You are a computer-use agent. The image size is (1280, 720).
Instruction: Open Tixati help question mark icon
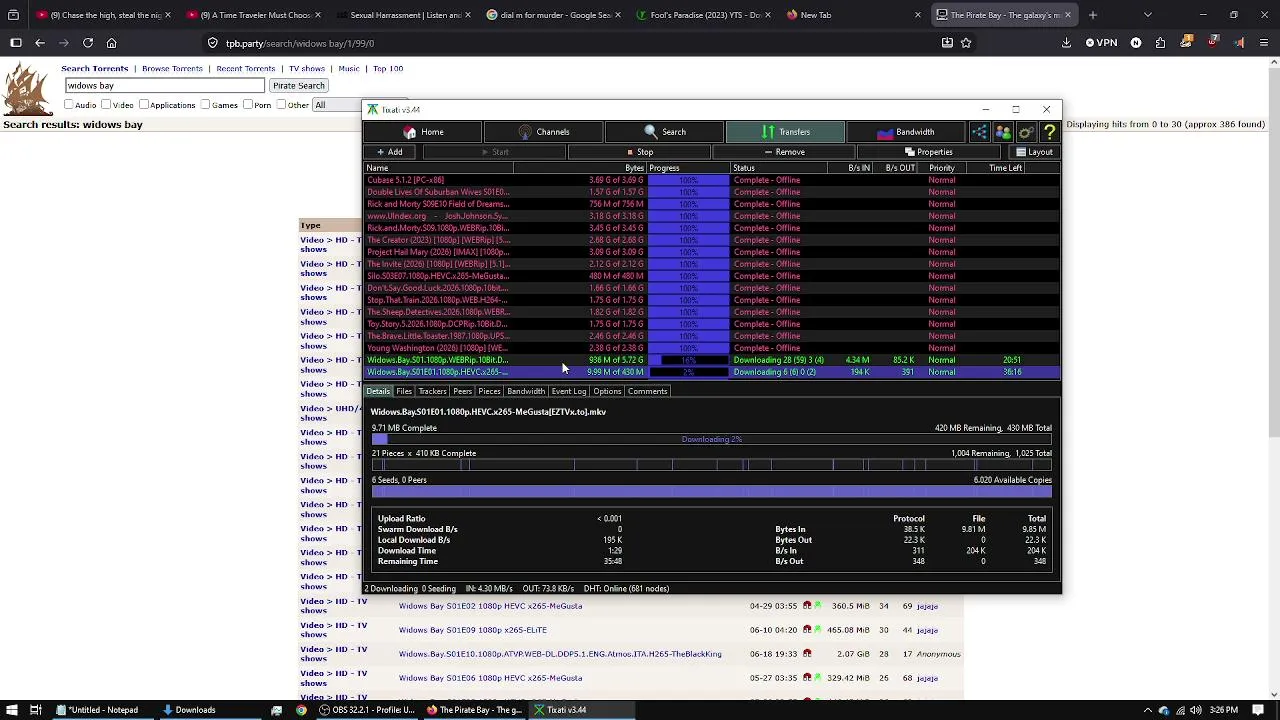point(1049,132)
